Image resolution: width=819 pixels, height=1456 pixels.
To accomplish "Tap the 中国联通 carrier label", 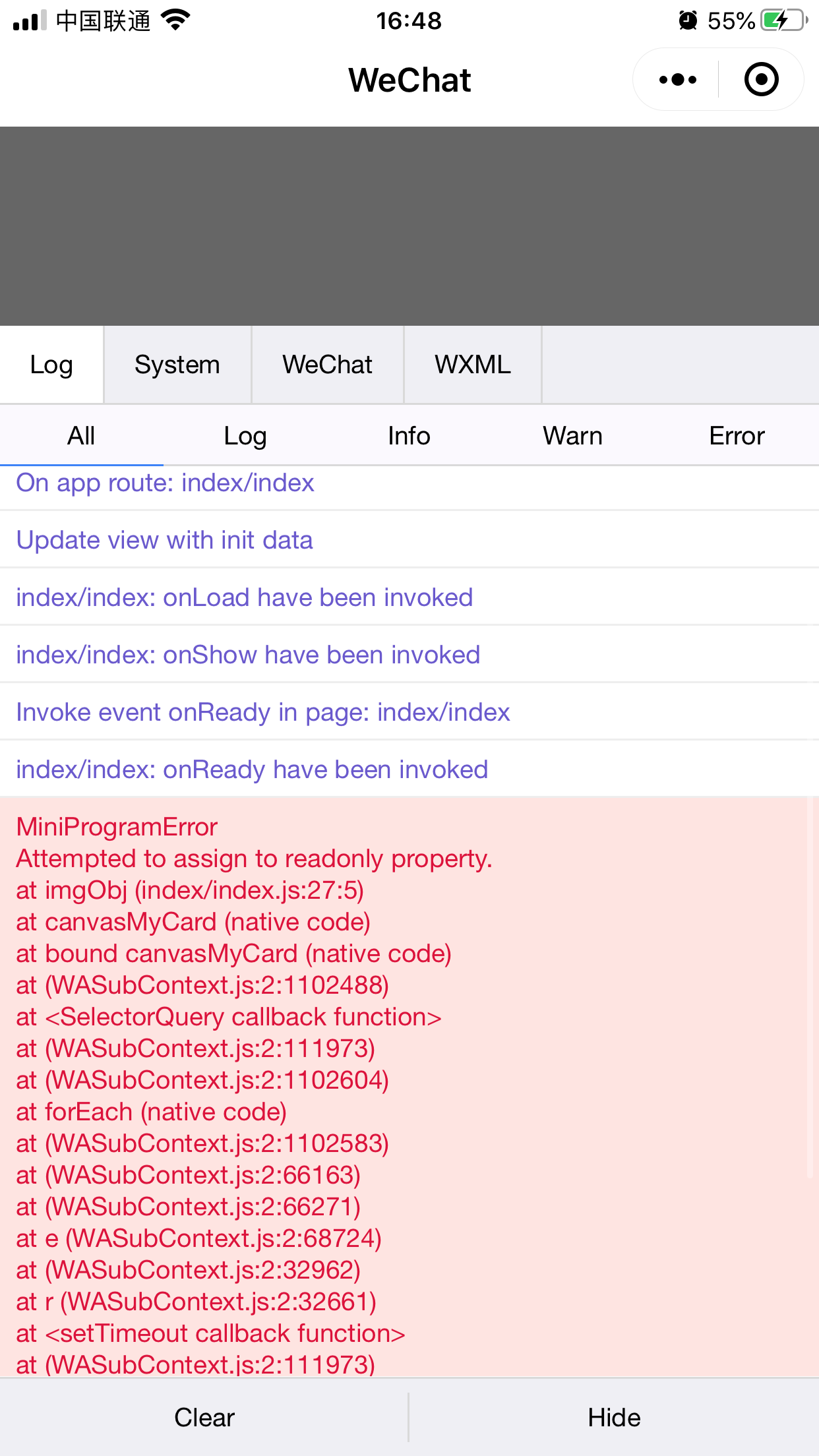I will point(104,20).
